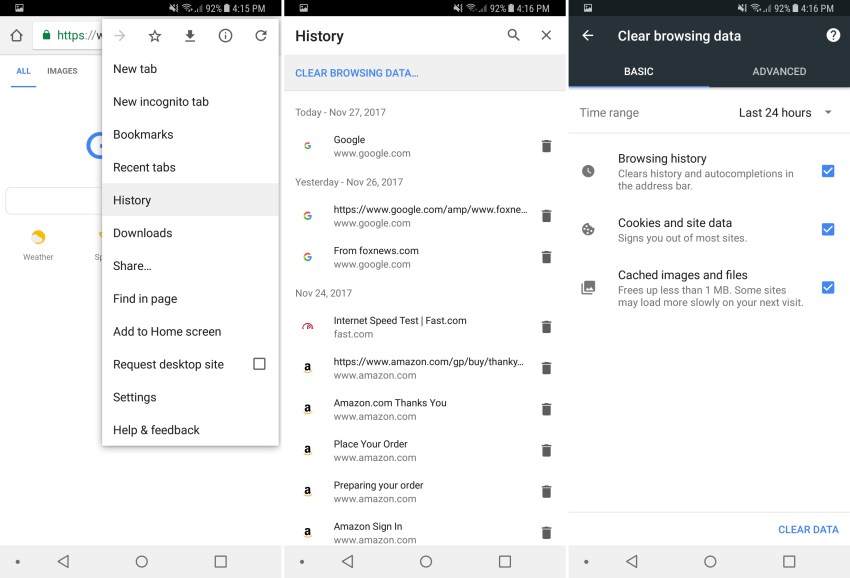Select the IMAGES search tab
Image resolution: width=850 pixels, height=578 pixels.
click(x=62, y=71)
